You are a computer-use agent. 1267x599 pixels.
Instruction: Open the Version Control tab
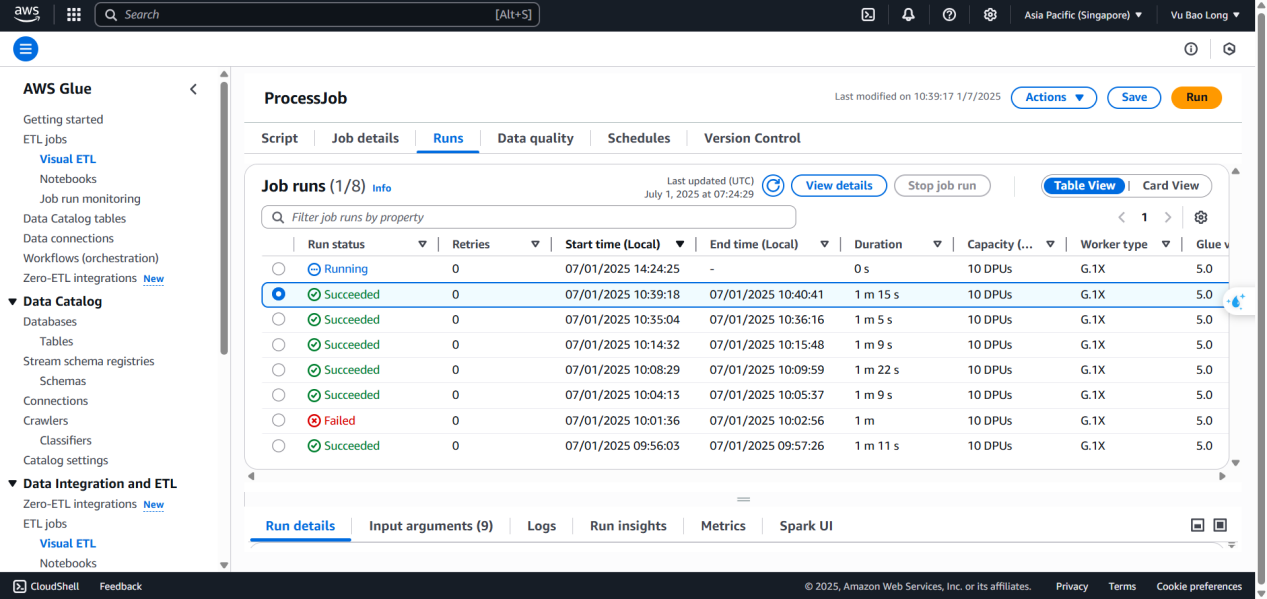752,138
